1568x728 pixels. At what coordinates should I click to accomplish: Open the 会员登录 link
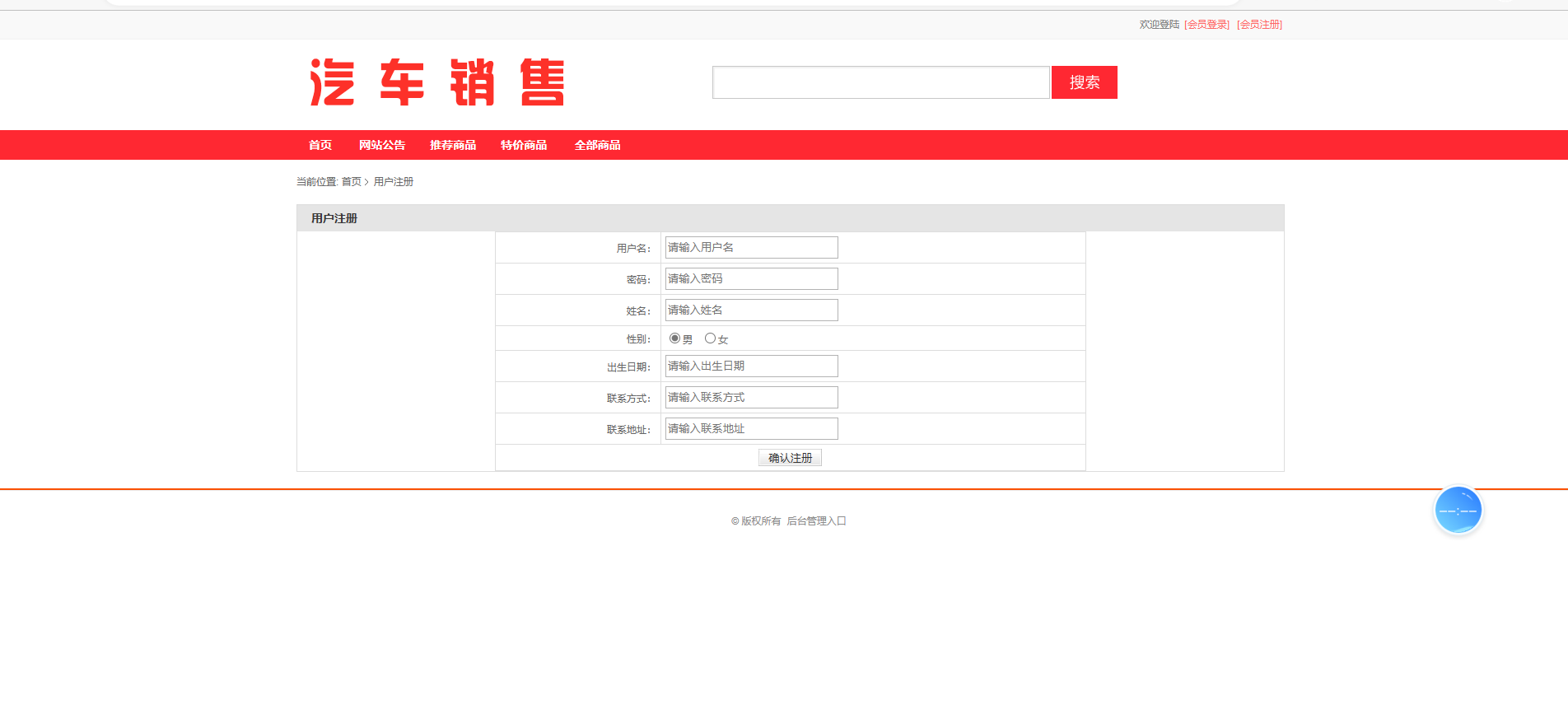(1207, 25)
